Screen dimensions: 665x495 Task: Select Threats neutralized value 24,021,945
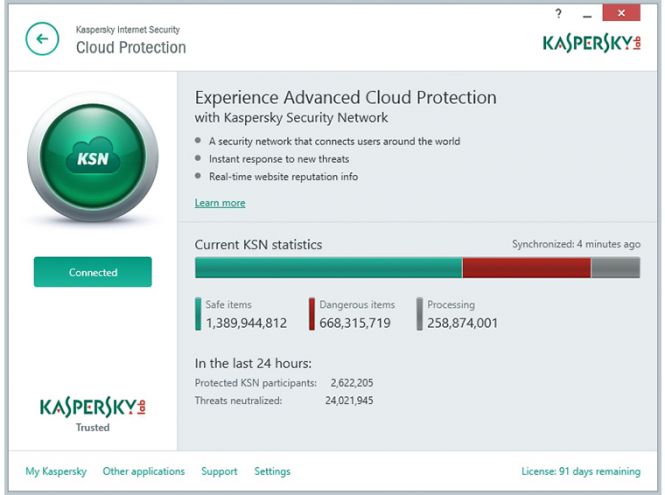click(x=349, y=400)
